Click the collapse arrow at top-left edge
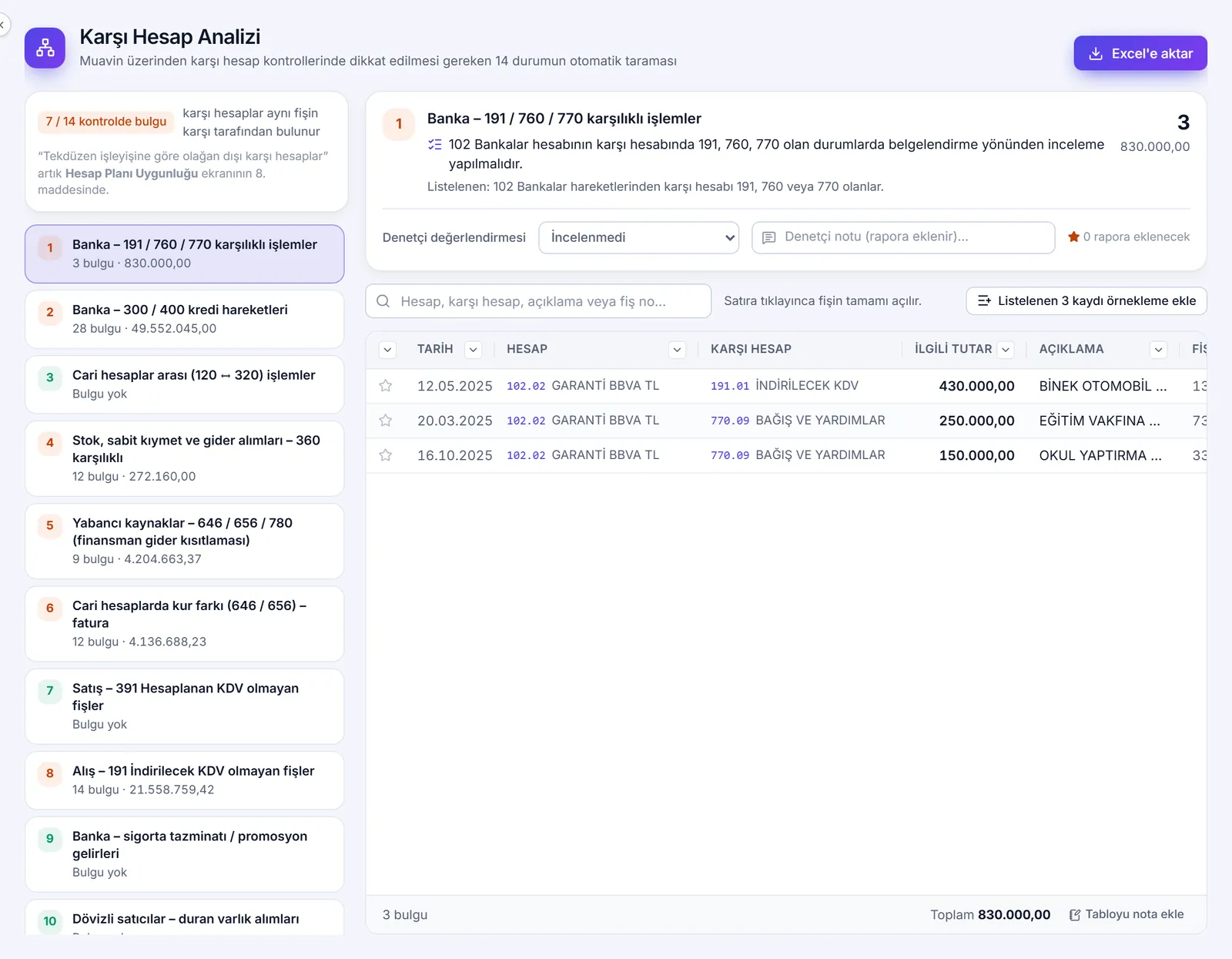This screenshot has height=959, width=1232. (x=2, y=25)
